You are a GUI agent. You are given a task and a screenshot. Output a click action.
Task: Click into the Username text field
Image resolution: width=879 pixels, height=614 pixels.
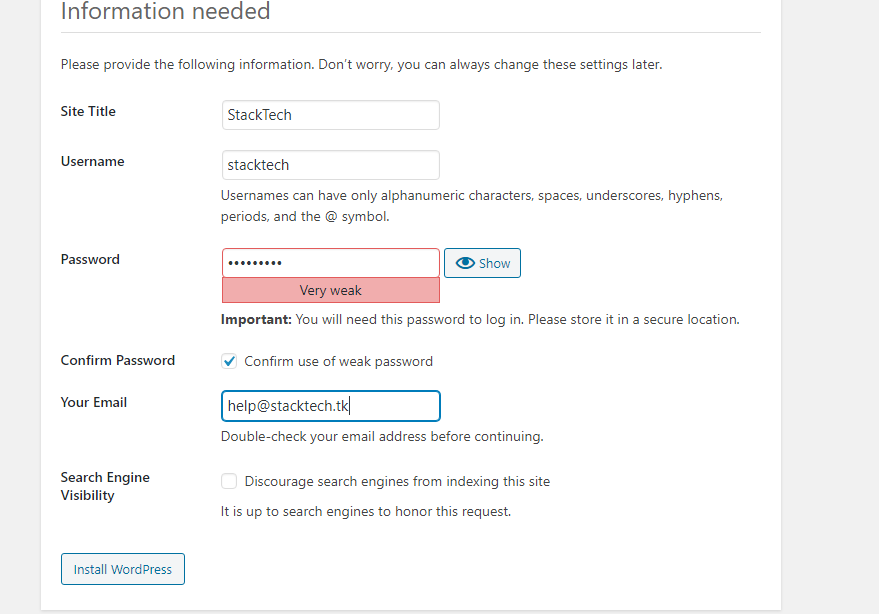330,165
